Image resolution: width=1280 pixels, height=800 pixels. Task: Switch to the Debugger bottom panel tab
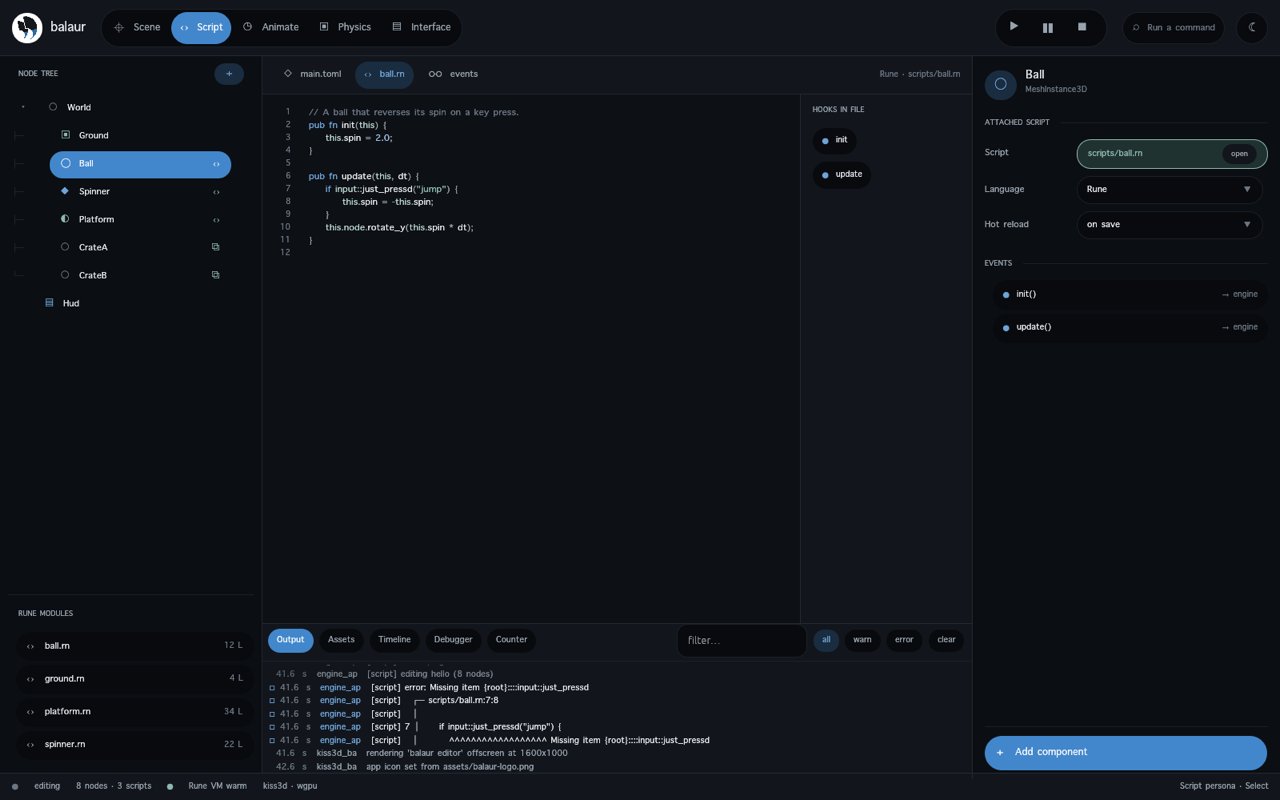click(x=453, y=640)
